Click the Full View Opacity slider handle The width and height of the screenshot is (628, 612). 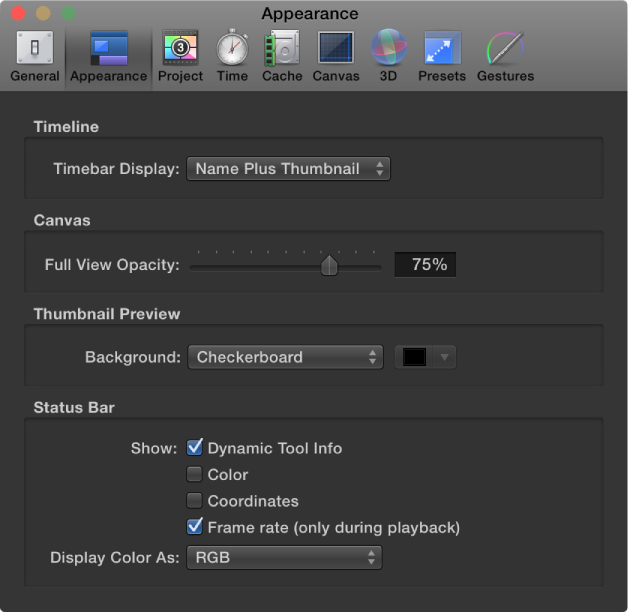click(329, 265)
